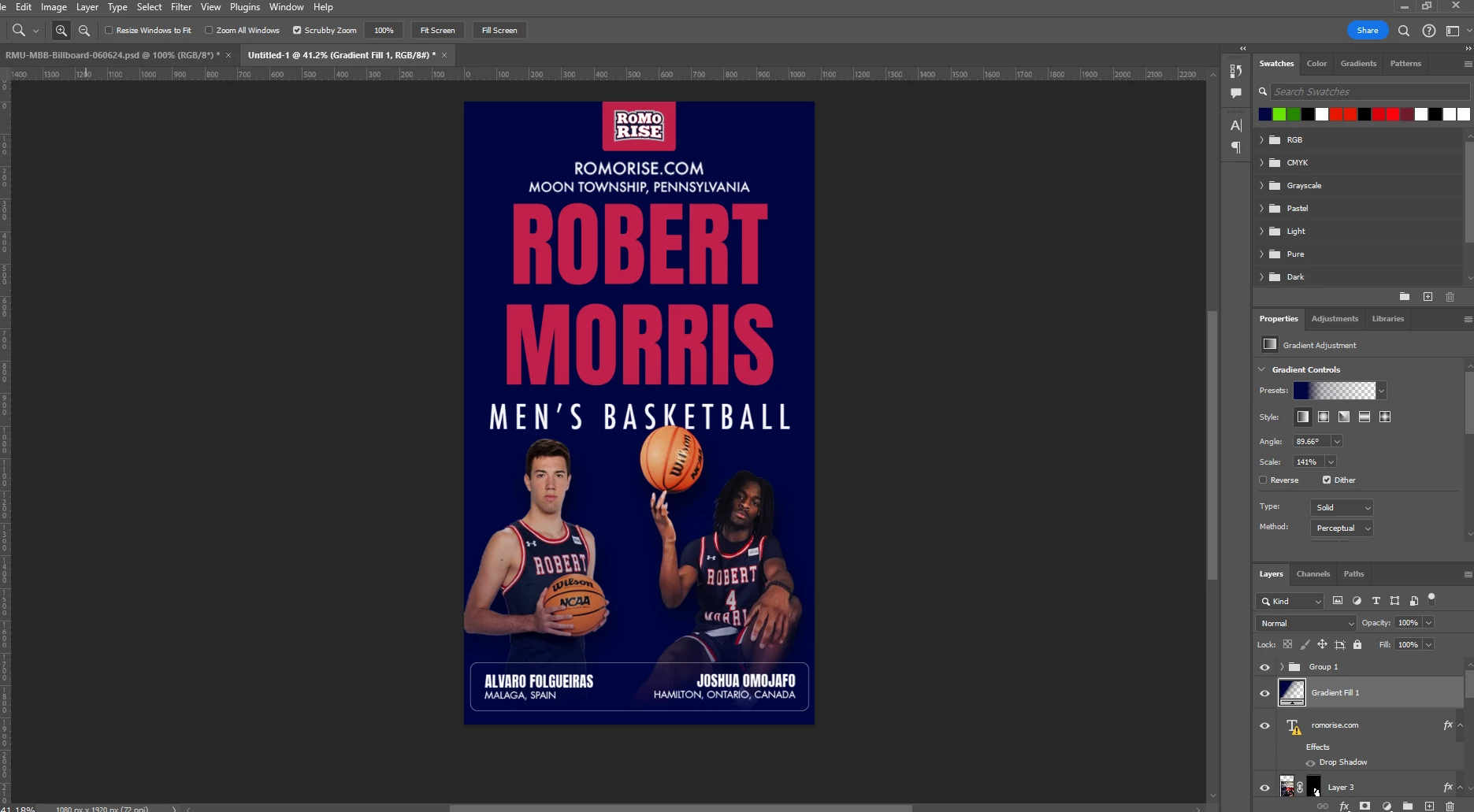
Task: Switch to the Channels tab
Action: (1312, 574)
